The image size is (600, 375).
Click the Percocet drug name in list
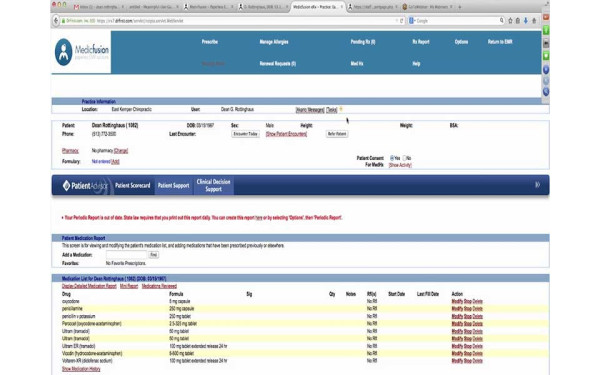(91, 324)
